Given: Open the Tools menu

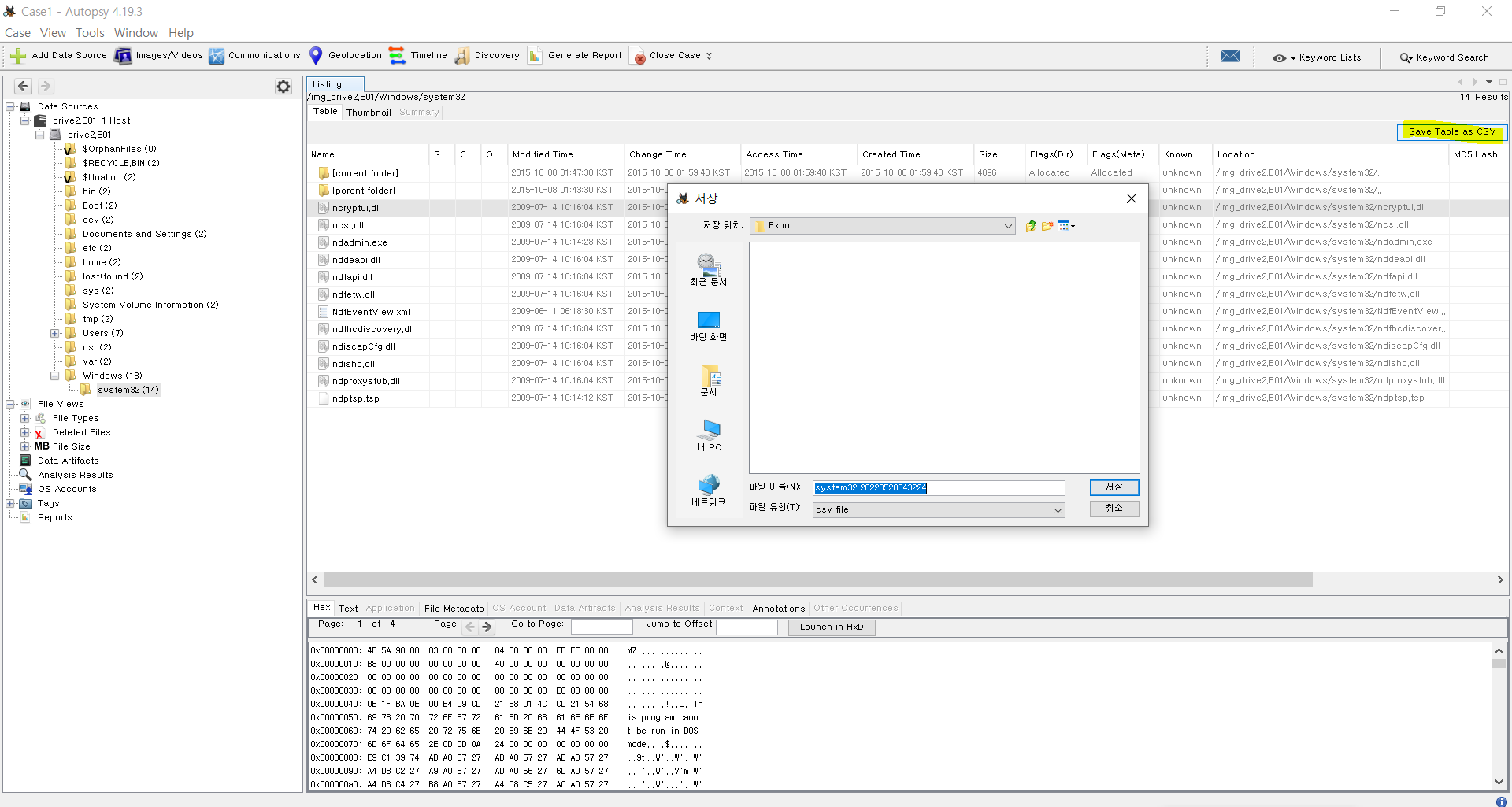Looking at the screenshot, I should (90, 33).
